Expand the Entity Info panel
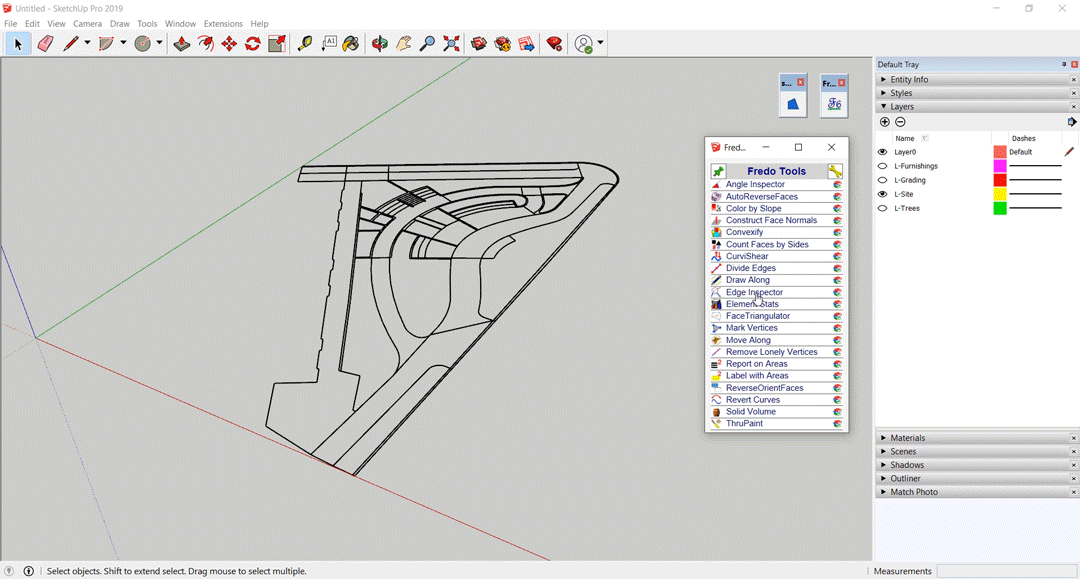This screenshot has height=579, width=1080. [x=908, y=80]
